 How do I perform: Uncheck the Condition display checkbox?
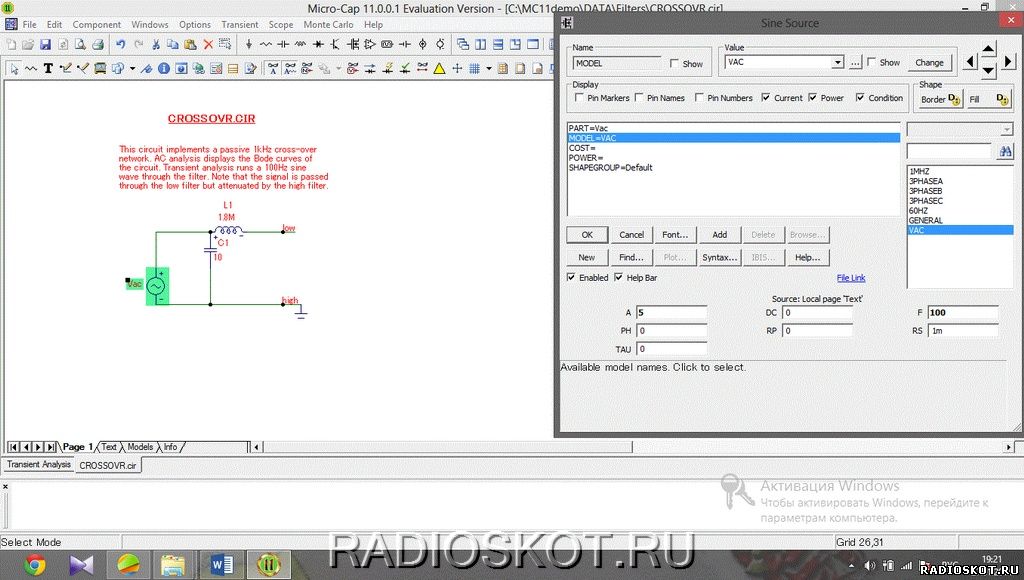coord(860,97)
